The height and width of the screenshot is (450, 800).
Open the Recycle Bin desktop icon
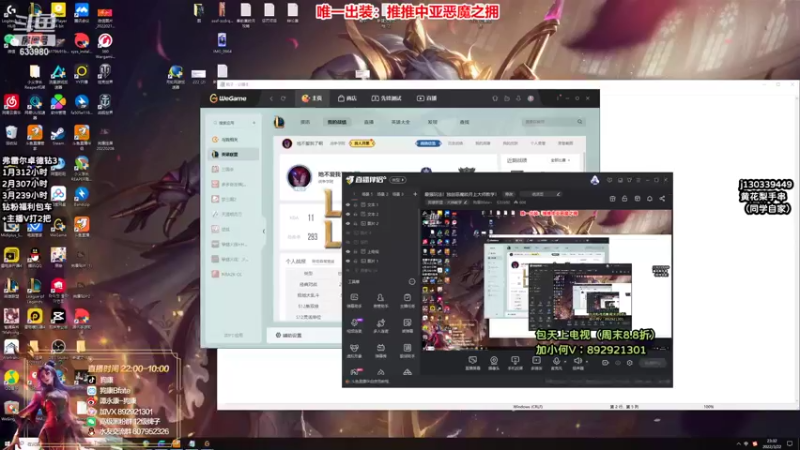11,135
